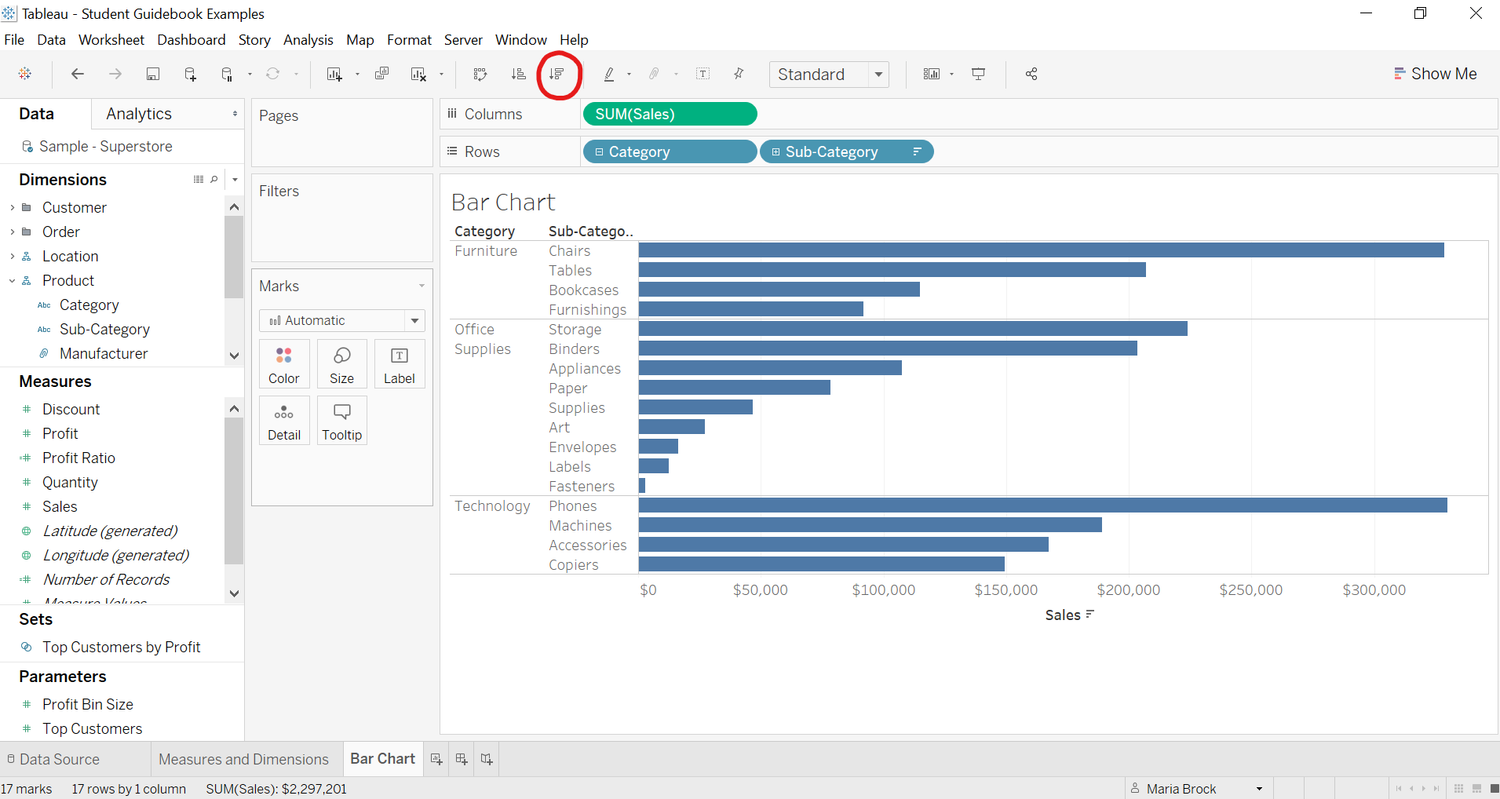Open the Show Me panel
The image size is (1500, 799).
[1436, 73]
